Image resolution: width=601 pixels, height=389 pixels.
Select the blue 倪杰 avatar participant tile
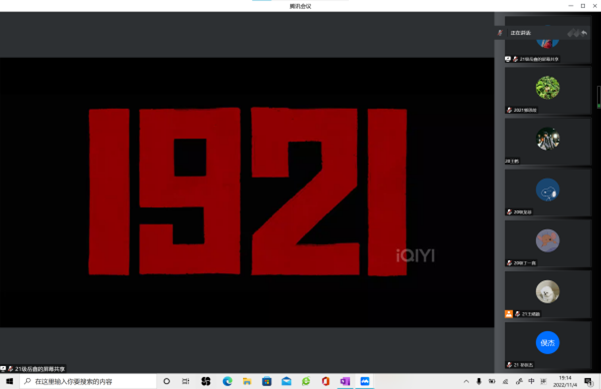click(548, 345)
